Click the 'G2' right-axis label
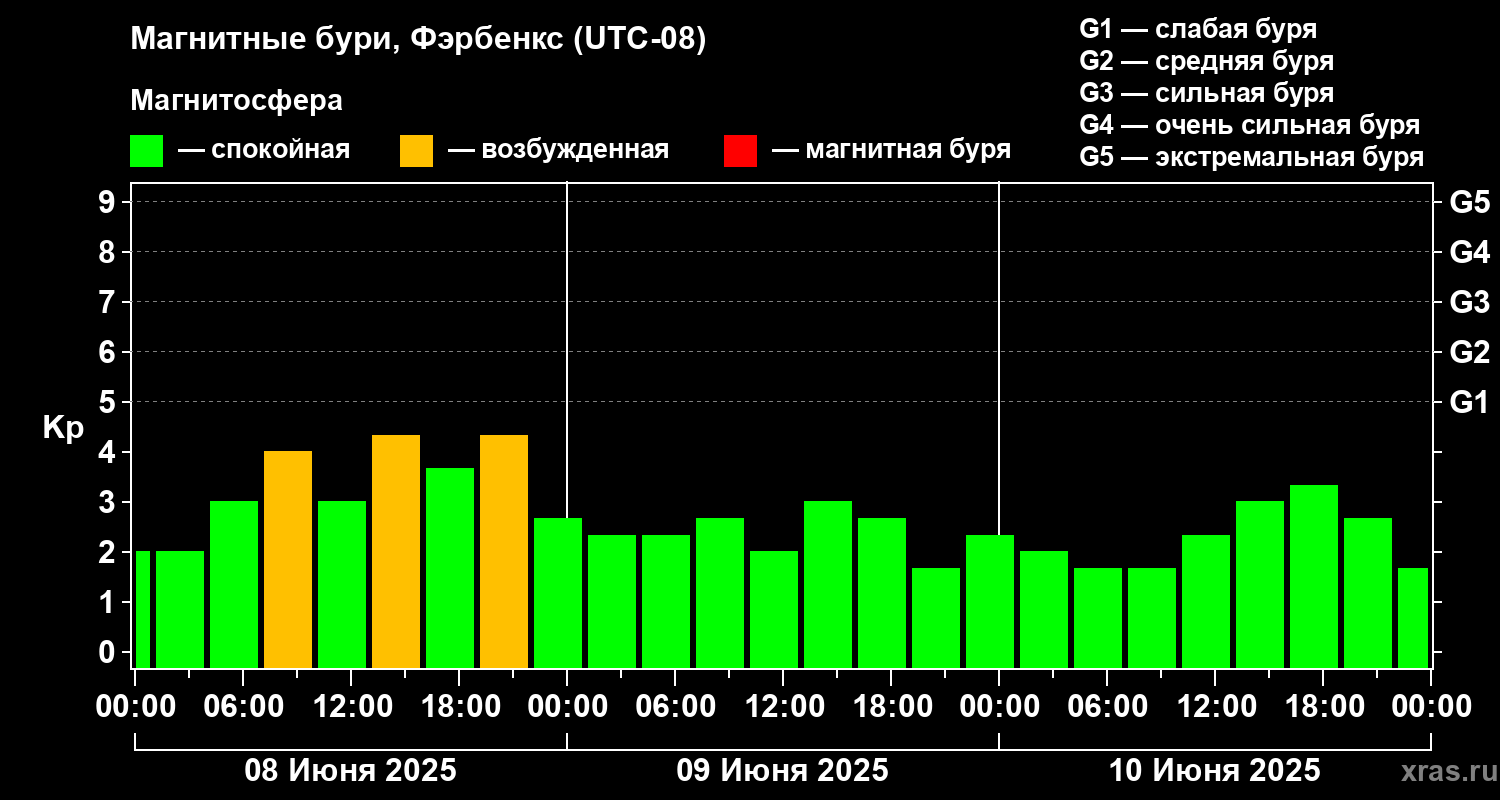The image size is (1500, 800). pyautogui.click(x=1469, y=352)
